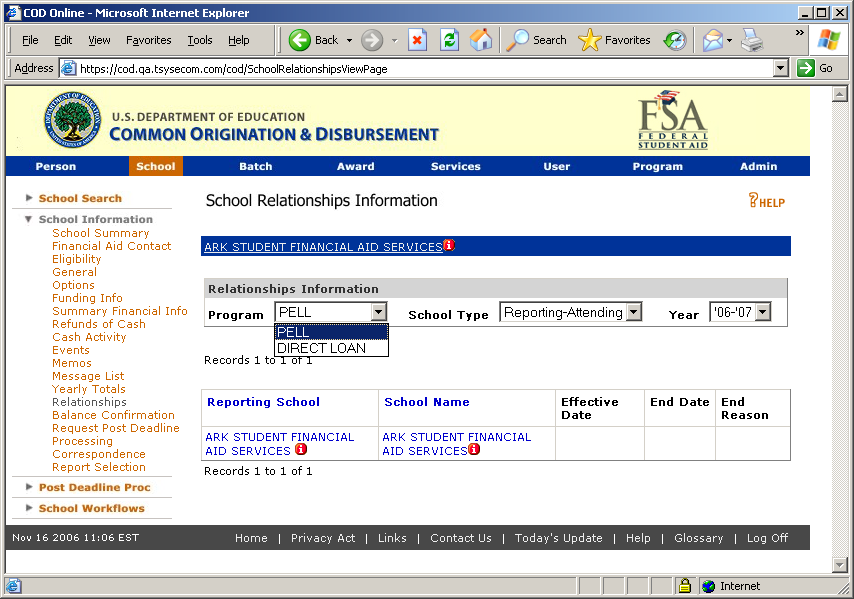Click the info icon in blue school header
Image resolution: width=854 pixels, height=599 pixels.
(449, 245)
